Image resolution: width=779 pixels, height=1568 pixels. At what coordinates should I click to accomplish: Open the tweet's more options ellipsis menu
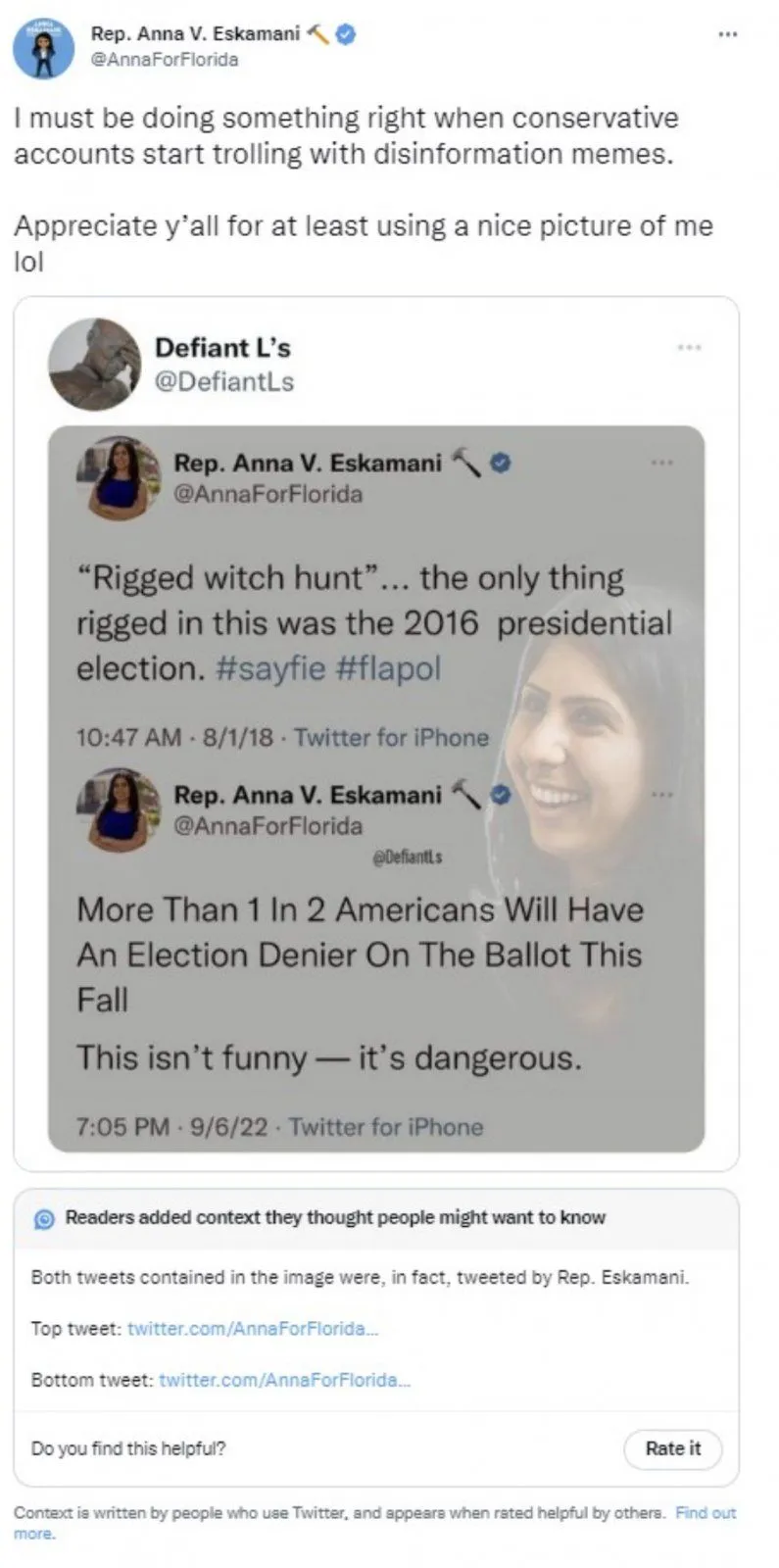(x=727, y=34)
